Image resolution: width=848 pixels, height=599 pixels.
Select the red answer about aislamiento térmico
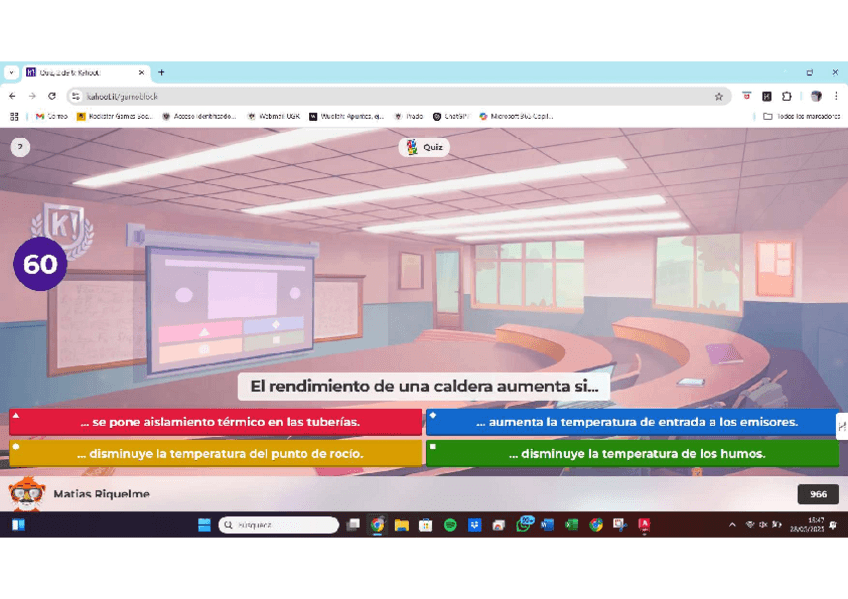click(x=216, y=422)
